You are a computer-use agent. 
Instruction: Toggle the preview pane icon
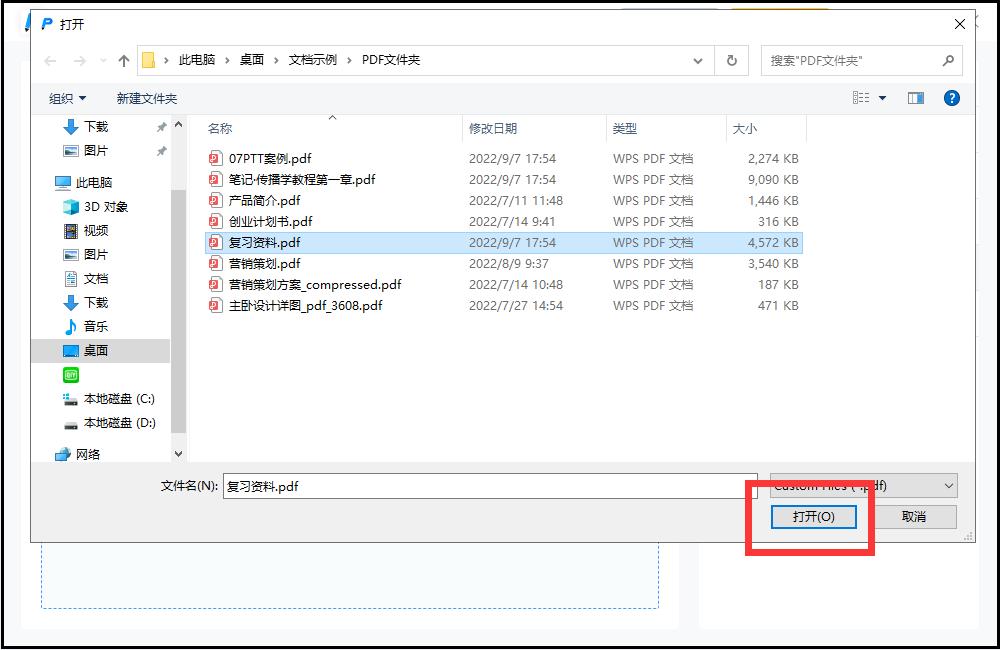[x=915, y=97]
